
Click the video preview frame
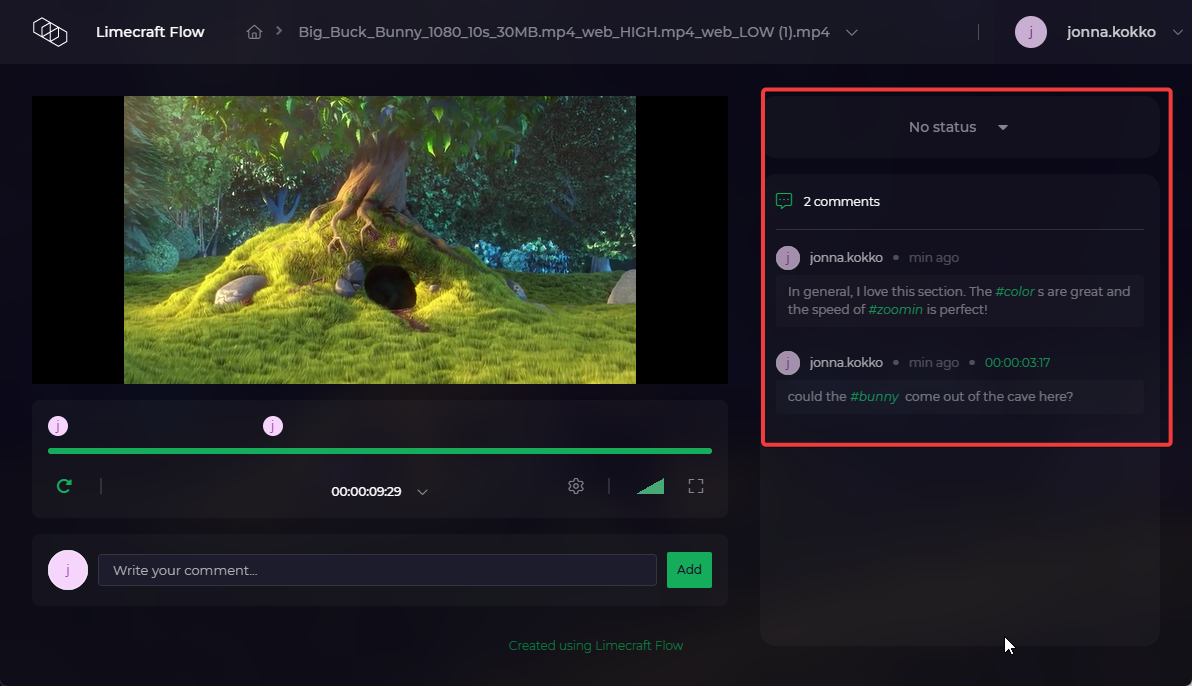coord(380,240)
